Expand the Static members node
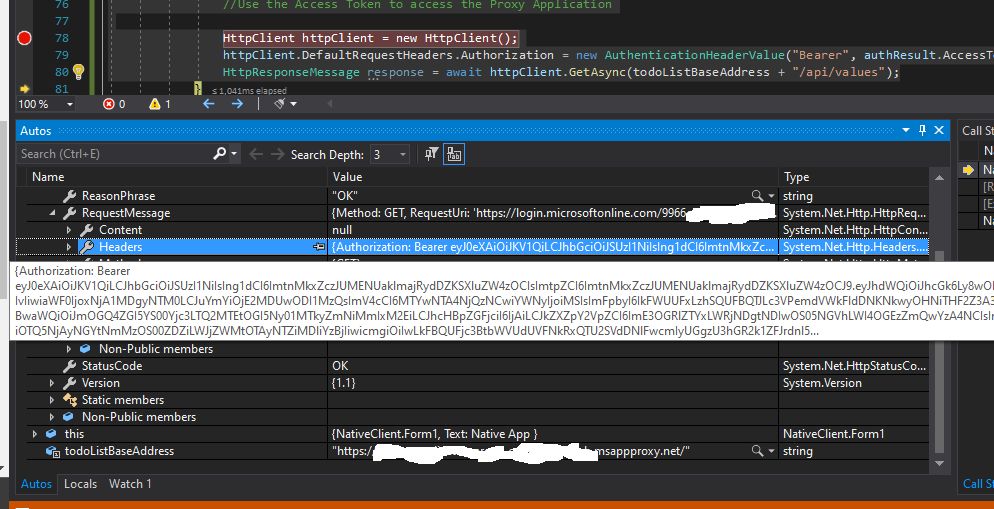The height and width of the screenshot is (509, 994). pos(53,400)
